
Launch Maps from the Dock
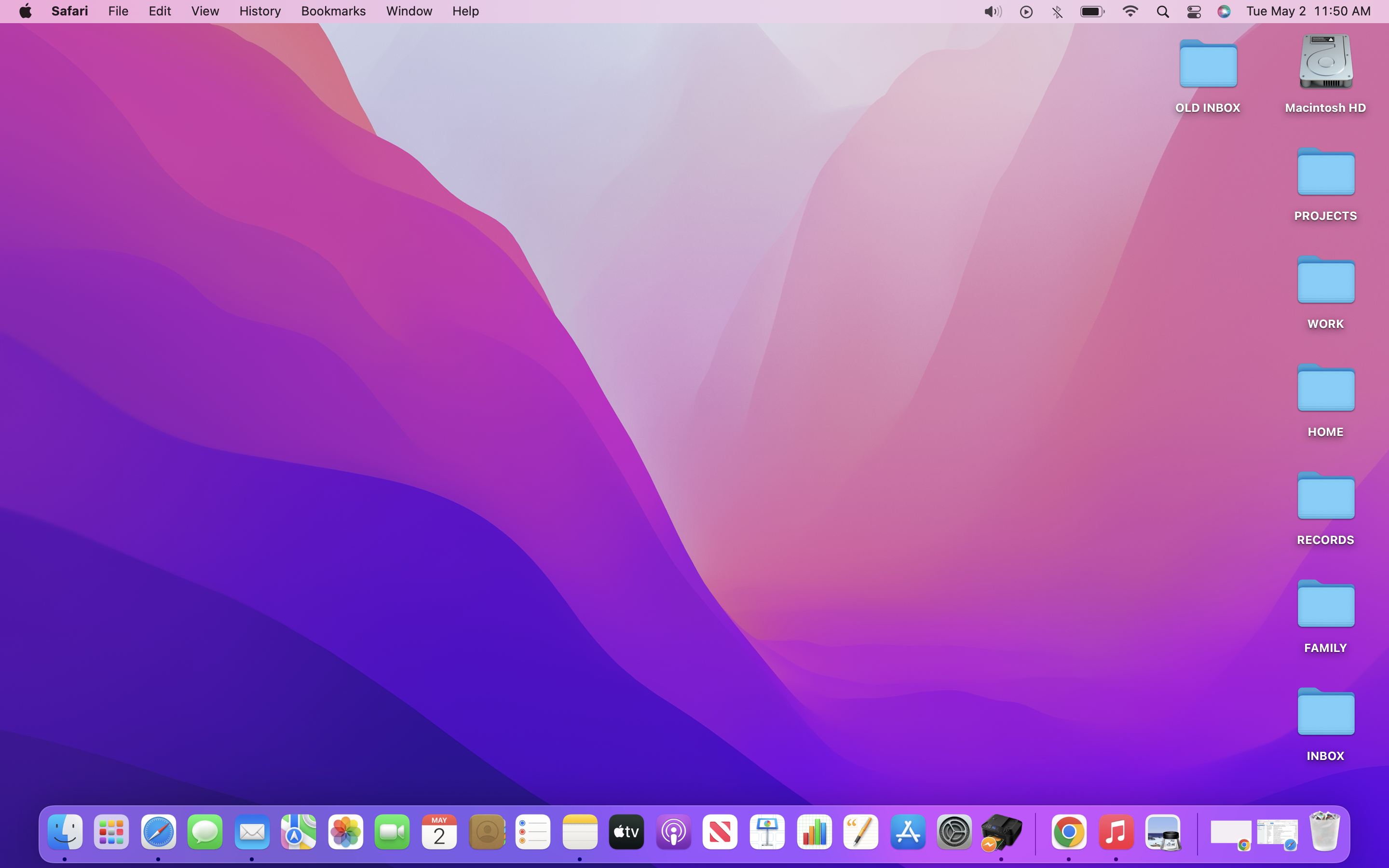click(x=299, y=832)
